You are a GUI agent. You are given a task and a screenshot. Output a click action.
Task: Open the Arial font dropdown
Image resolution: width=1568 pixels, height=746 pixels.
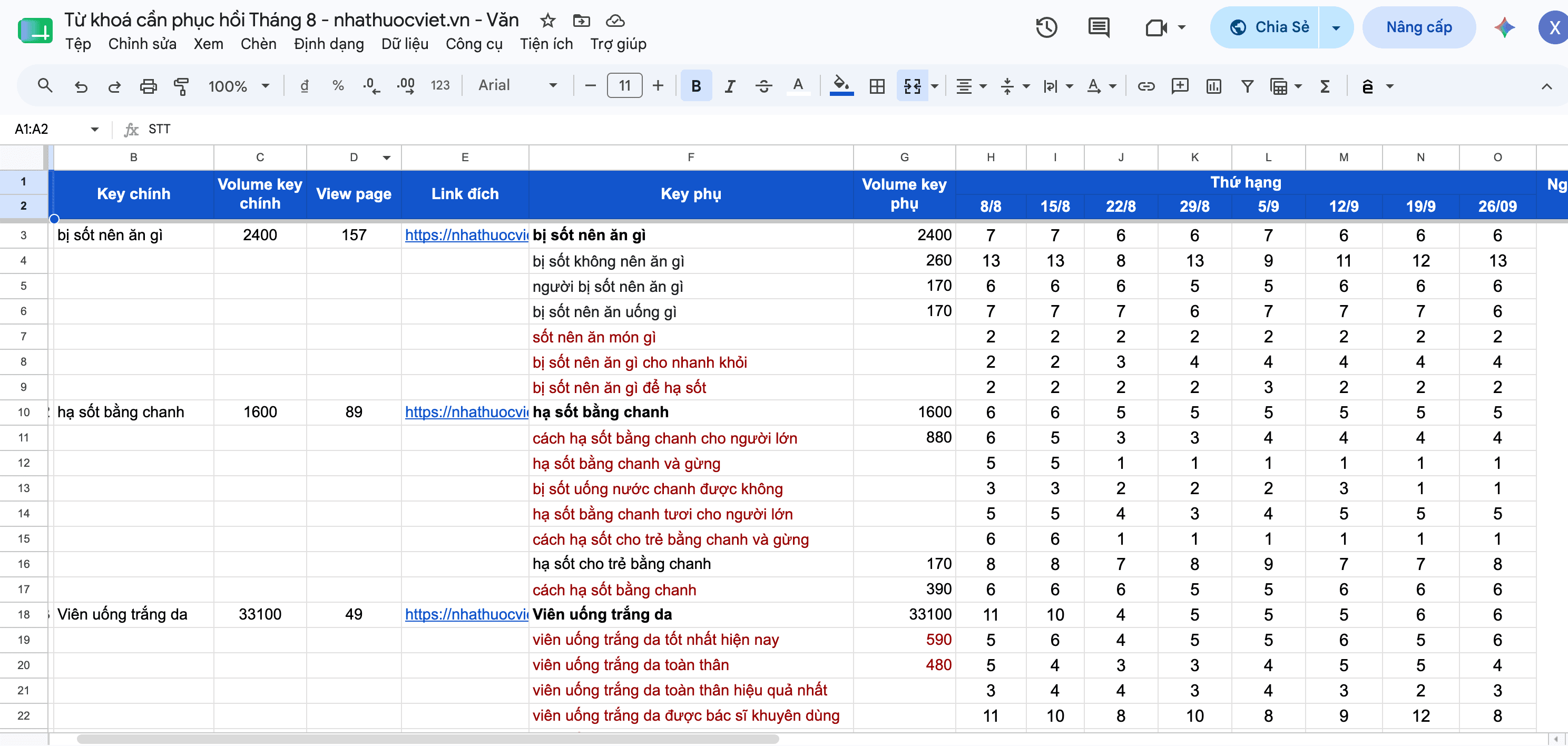tap(518, 86)
